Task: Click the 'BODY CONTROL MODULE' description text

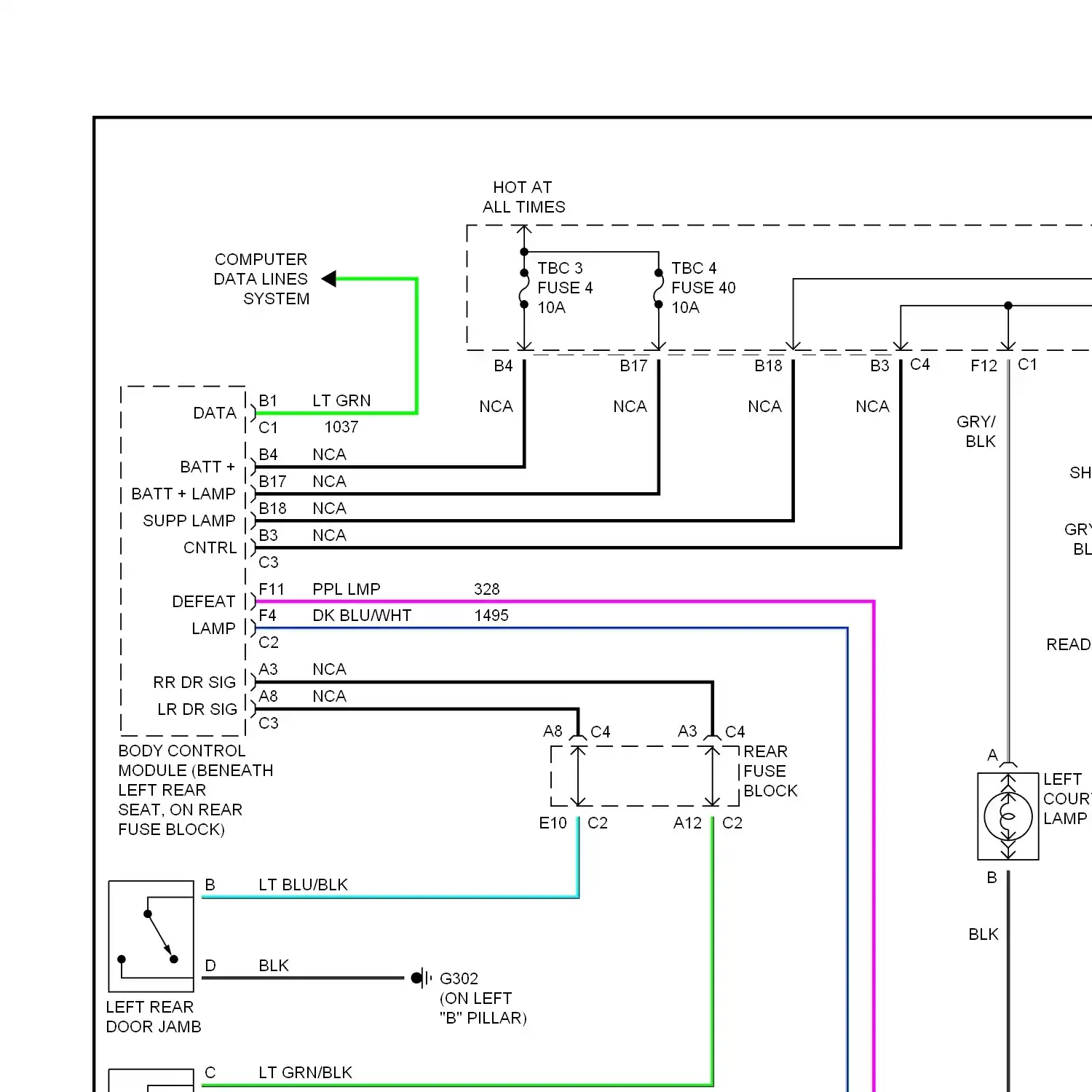Action: pos(196,790)
